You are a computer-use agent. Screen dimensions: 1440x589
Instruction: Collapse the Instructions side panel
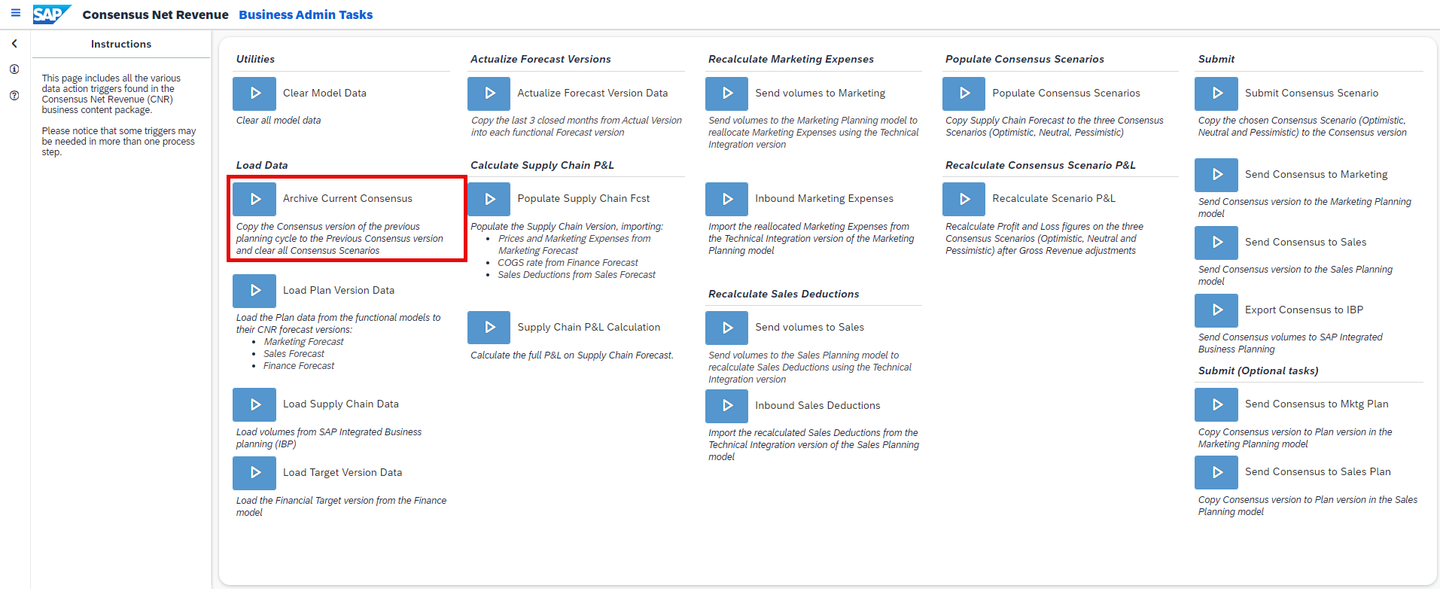point(14,44)
